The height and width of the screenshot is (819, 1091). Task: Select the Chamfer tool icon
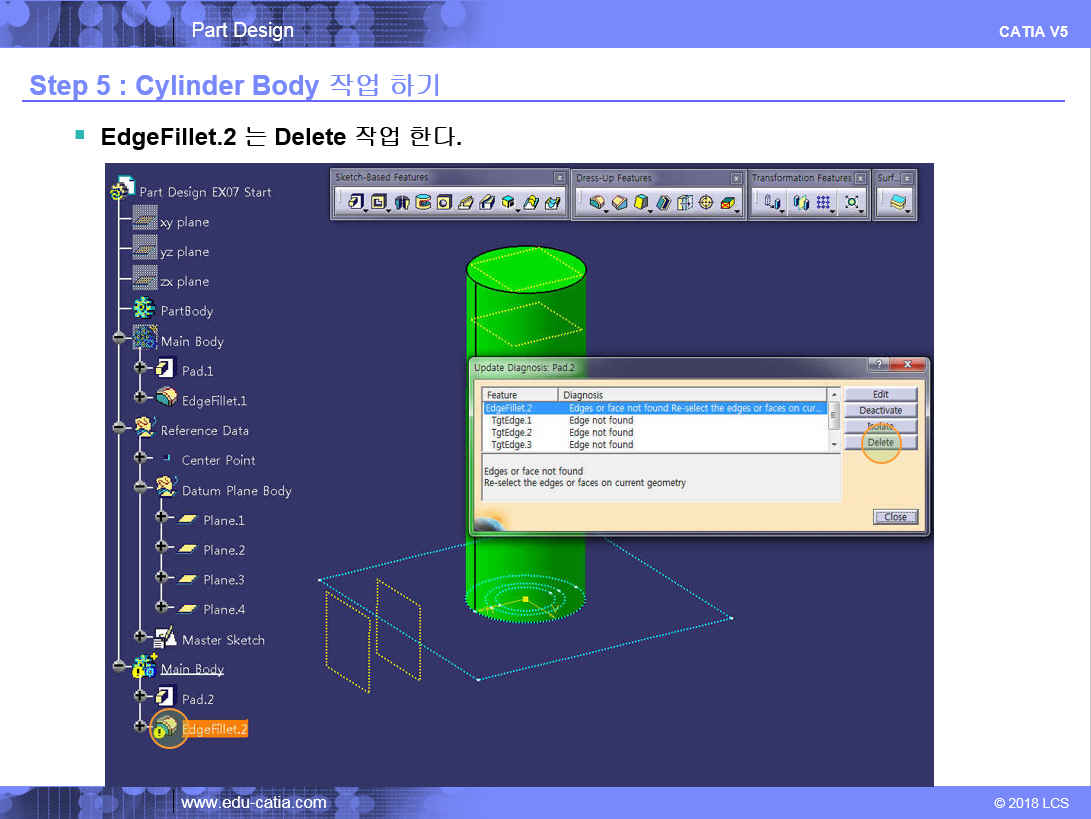[619, 203]
